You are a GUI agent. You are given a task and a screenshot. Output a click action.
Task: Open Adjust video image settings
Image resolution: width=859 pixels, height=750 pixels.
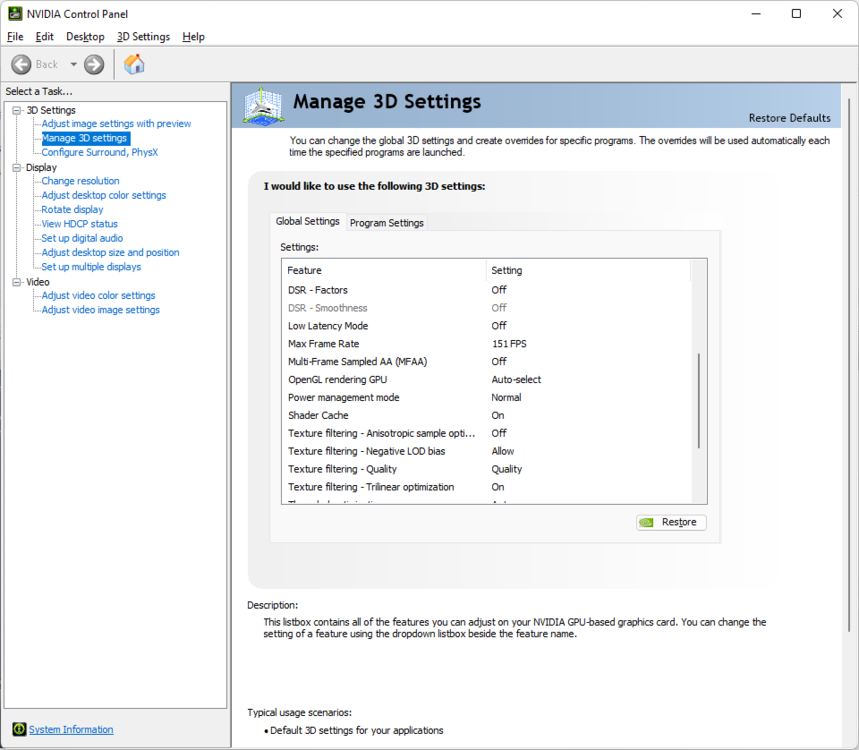click(x=100, y=310)
